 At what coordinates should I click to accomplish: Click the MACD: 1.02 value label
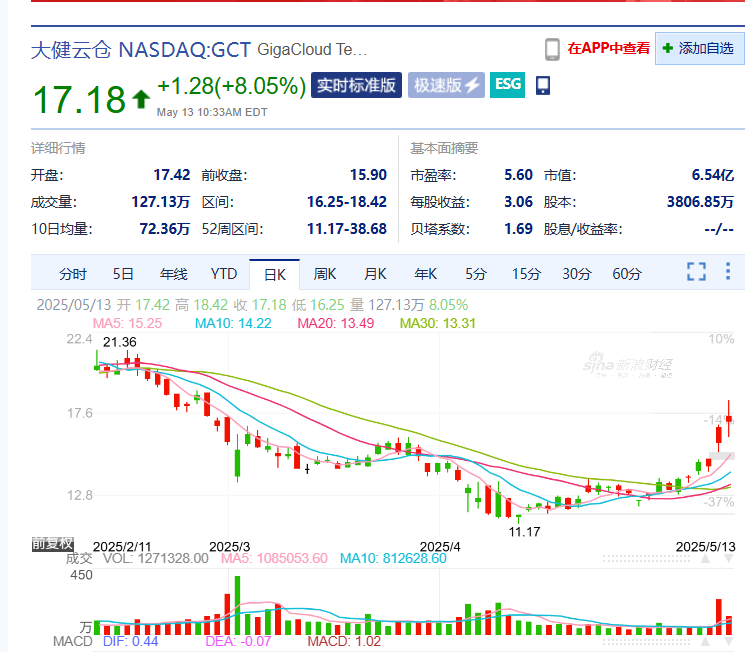point(344,642)
